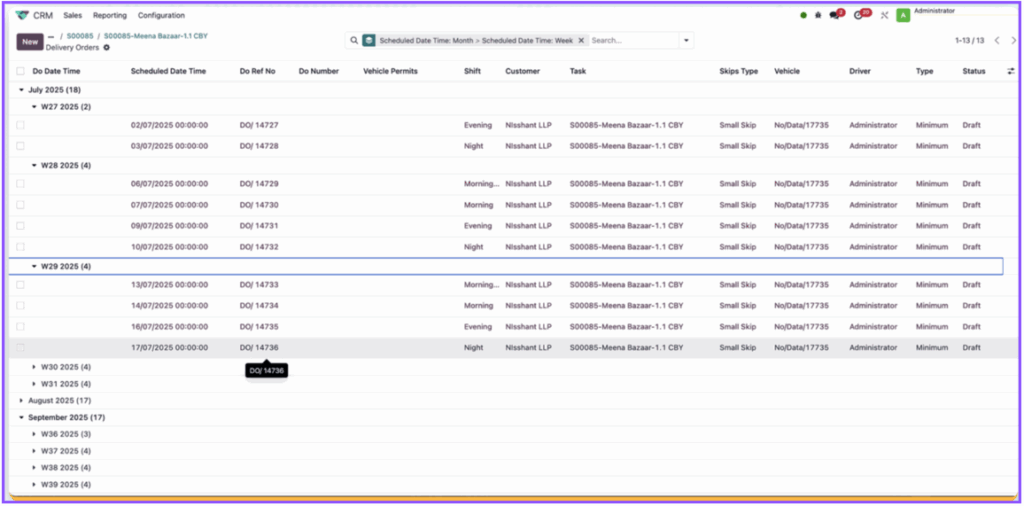Image resolution: width=1024 pixels, height=506 pixels.
Task: Collapse the W28 2025 week group
Action: (x=36, y=165)
